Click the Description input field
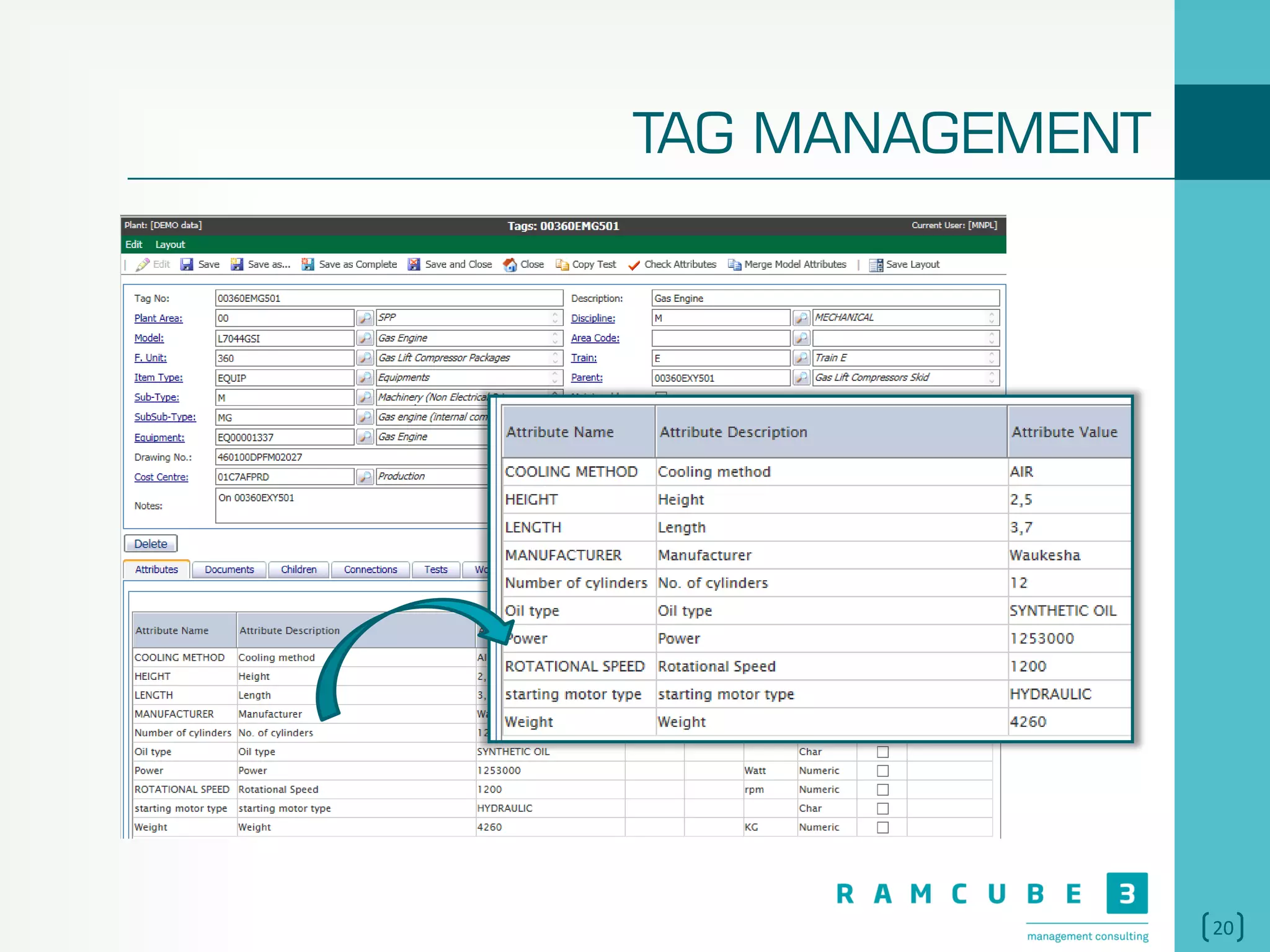The image size is (1270, 952). [825, 298]
